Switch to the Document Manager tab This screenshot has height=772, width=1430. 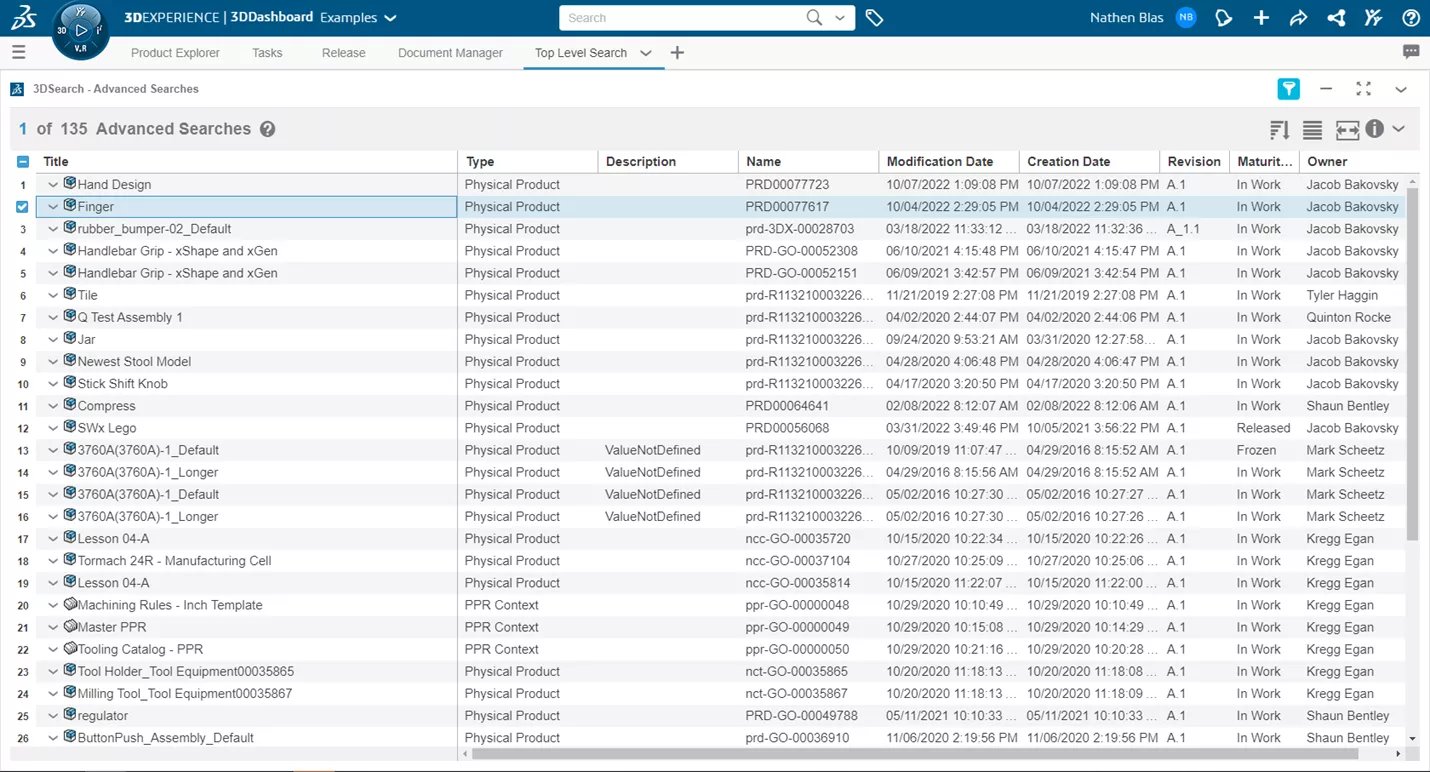pyautogui.click(x=450, y=53)
